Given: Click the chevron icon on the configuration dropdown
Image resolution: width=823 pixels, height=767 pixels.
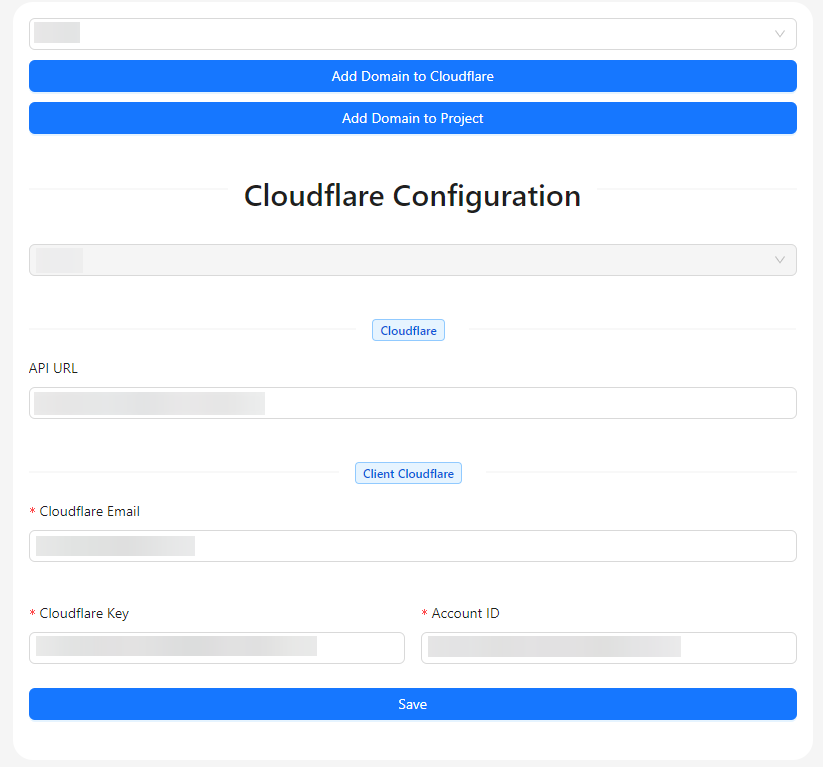Looking at the screenshot, I should tap(779, 259).
